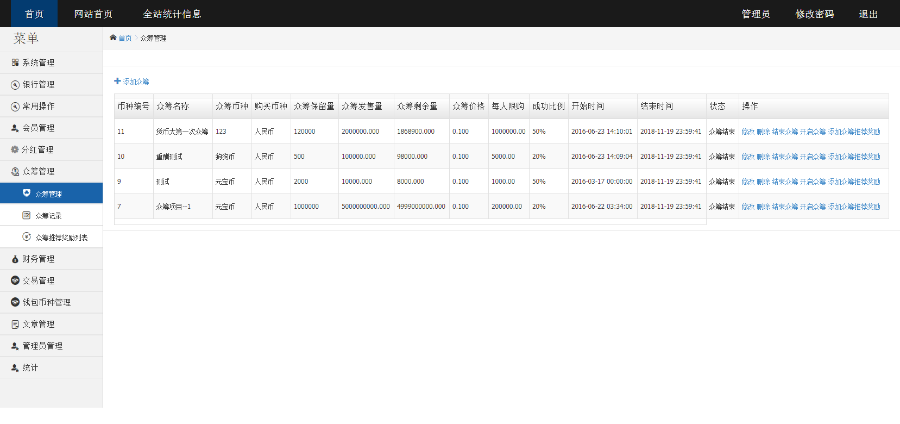Click the recommend-reward link for row 7
Screen dimensions: 900x424
pos(854,207)
